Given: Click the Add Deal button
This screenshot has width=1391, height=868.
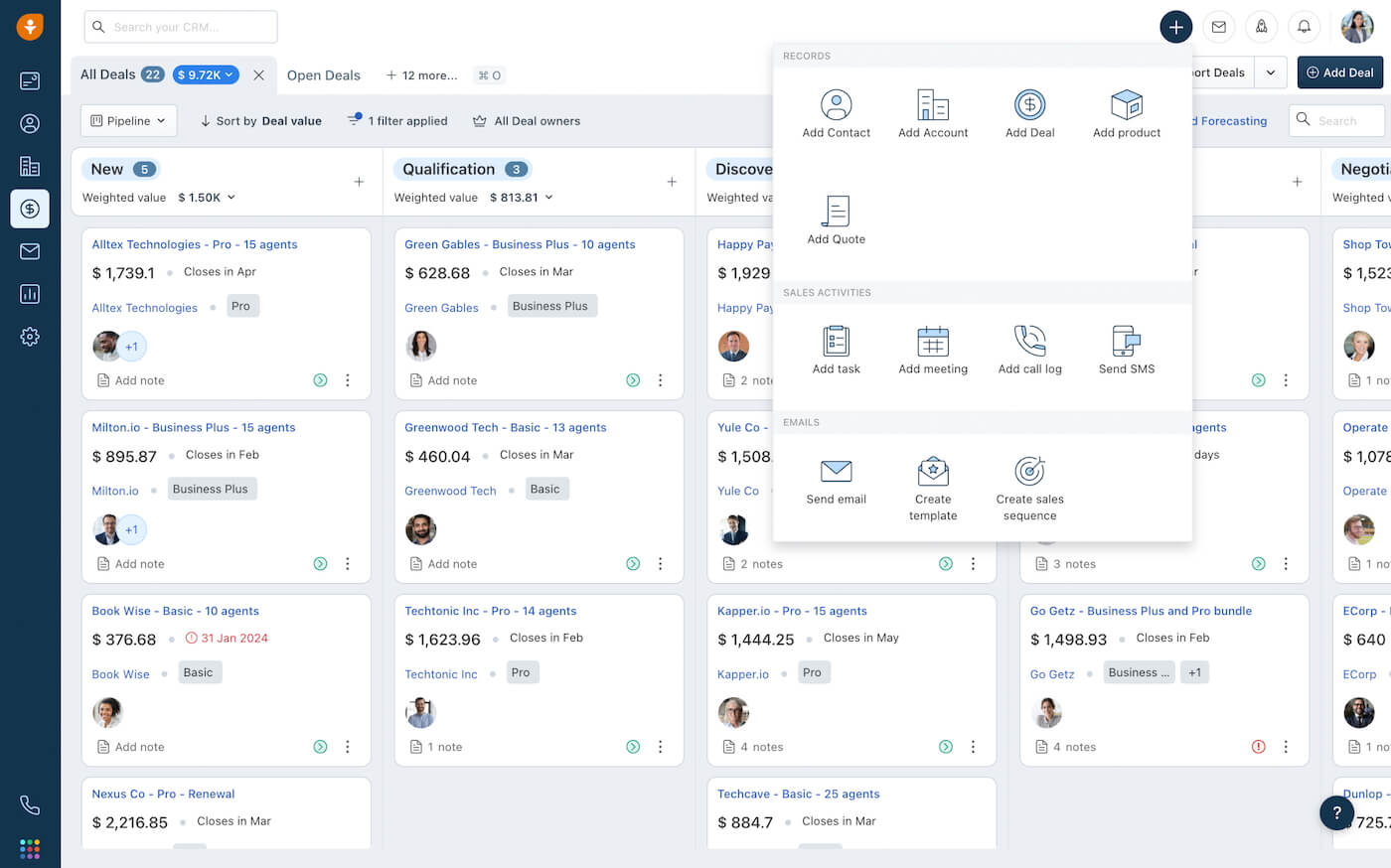Looking at the screenshot, I should tap(1339, 72).
